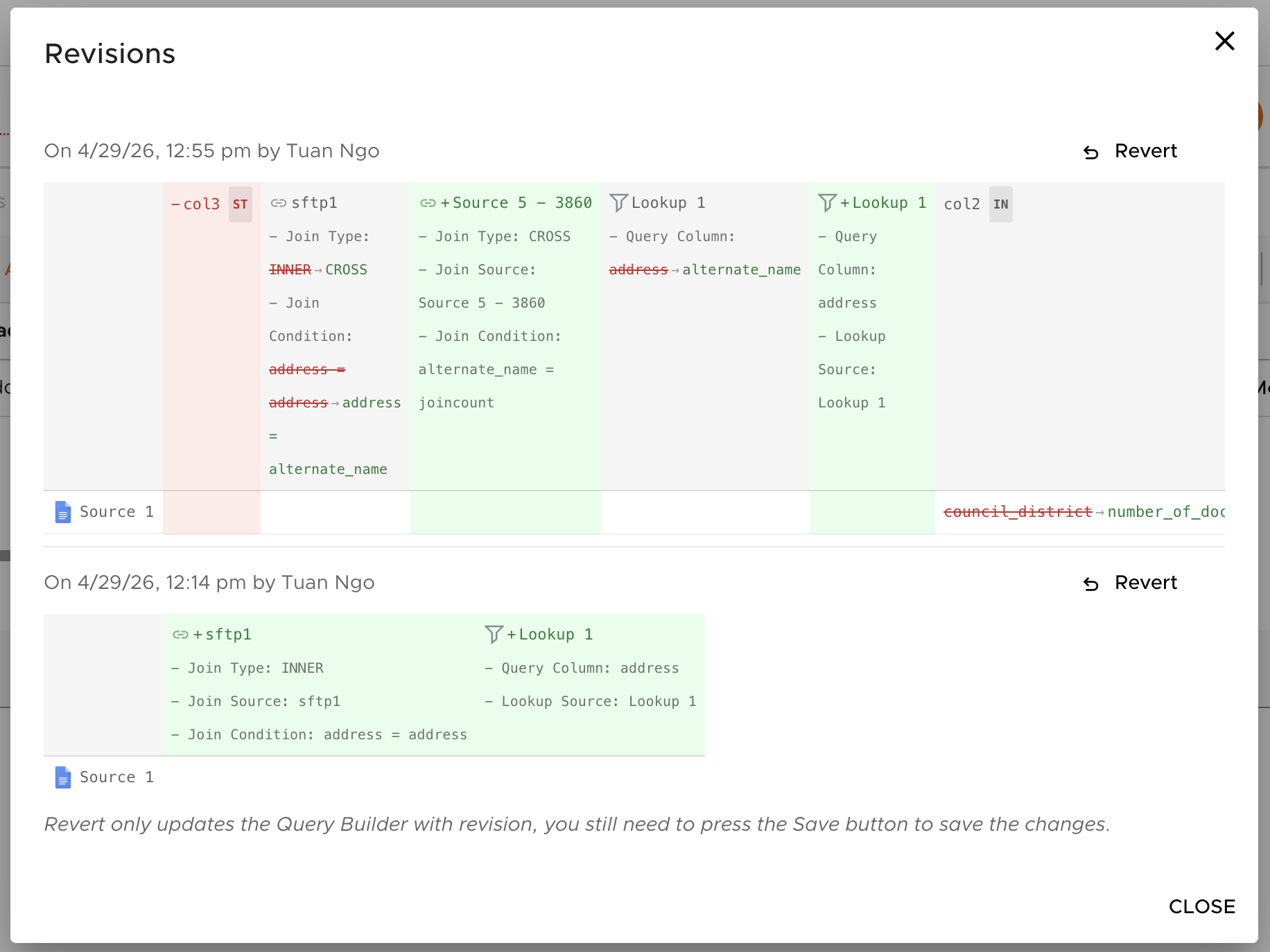1270x952 pixels.
Task: Click the joincount text in Source 5 join condition
Action: click(x=456, y=403)
